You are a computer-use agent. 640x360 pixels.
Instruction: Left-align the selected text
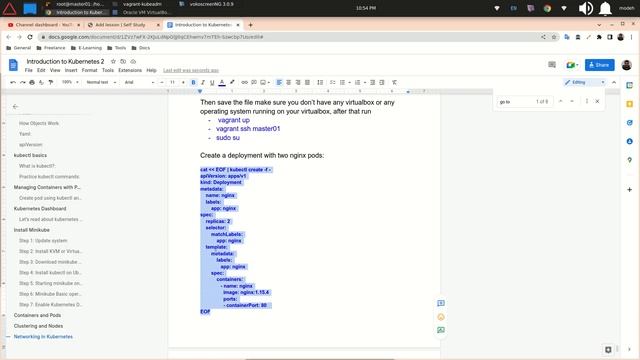[x=279, y=82]
